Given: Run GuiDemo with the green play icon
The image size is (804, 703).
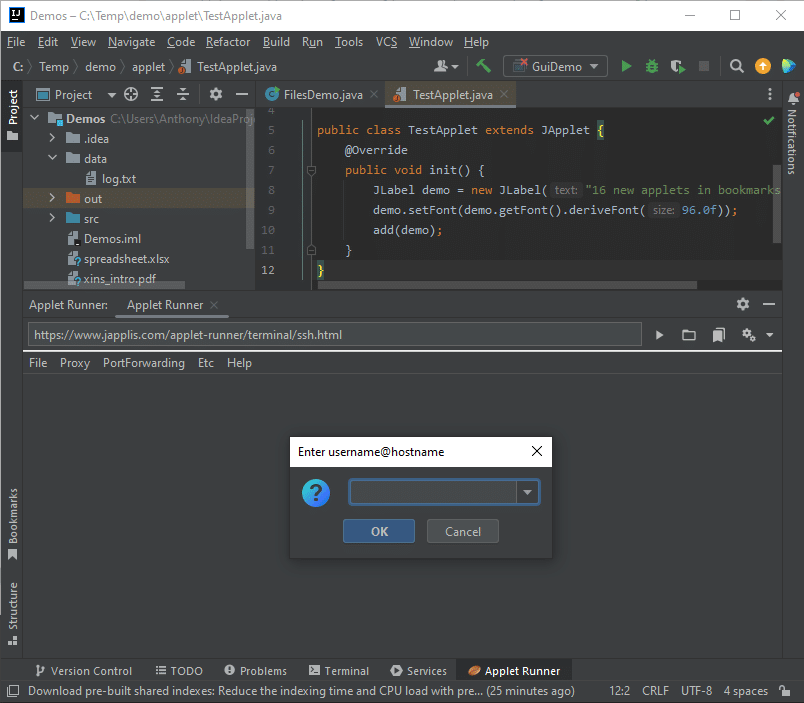Looking at the screenshot, I should pyautogui.click(x=626, y=66).
